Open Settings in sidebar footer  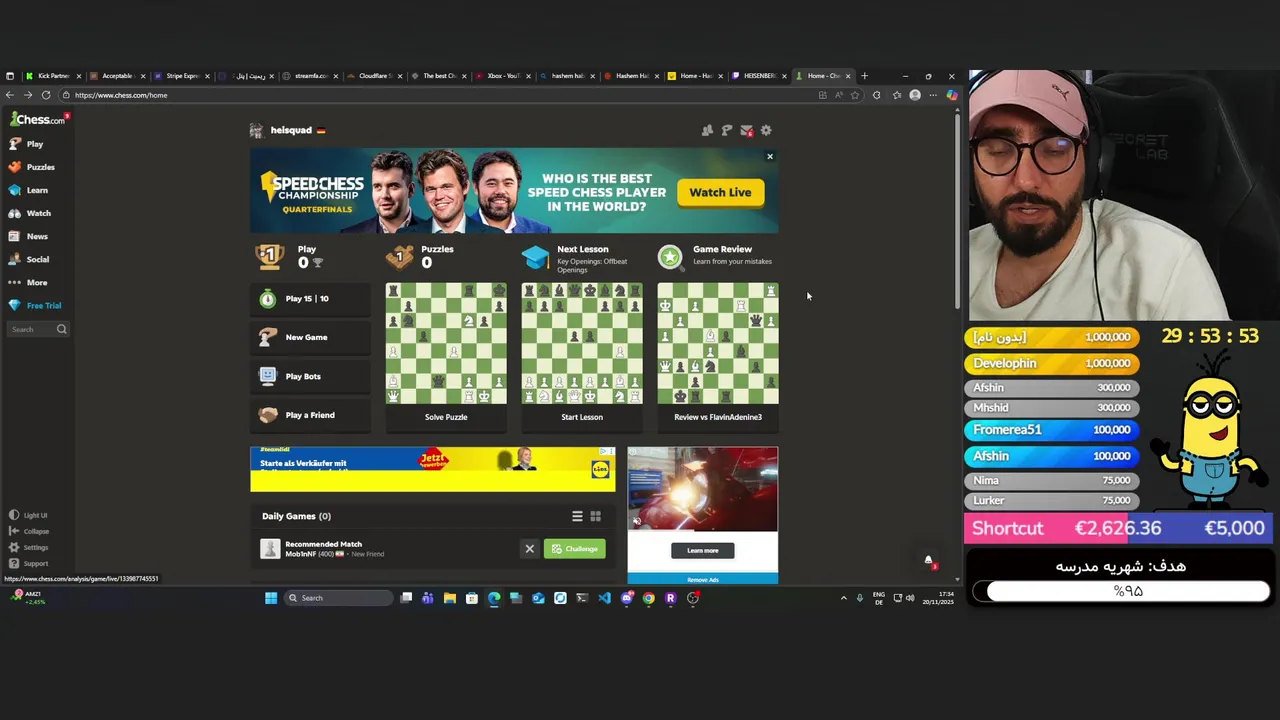pos(29,547)
